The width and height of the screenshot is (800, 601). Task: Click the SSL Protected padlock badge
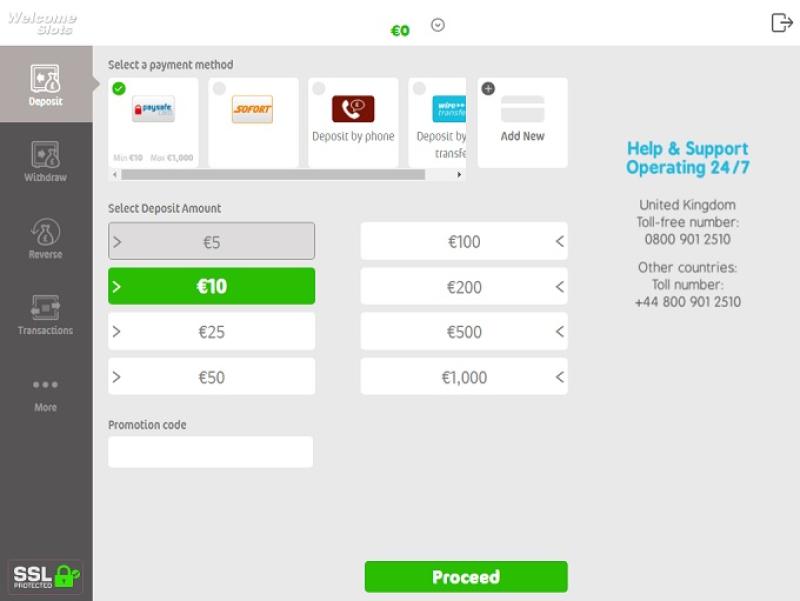[x=46, y=575]
